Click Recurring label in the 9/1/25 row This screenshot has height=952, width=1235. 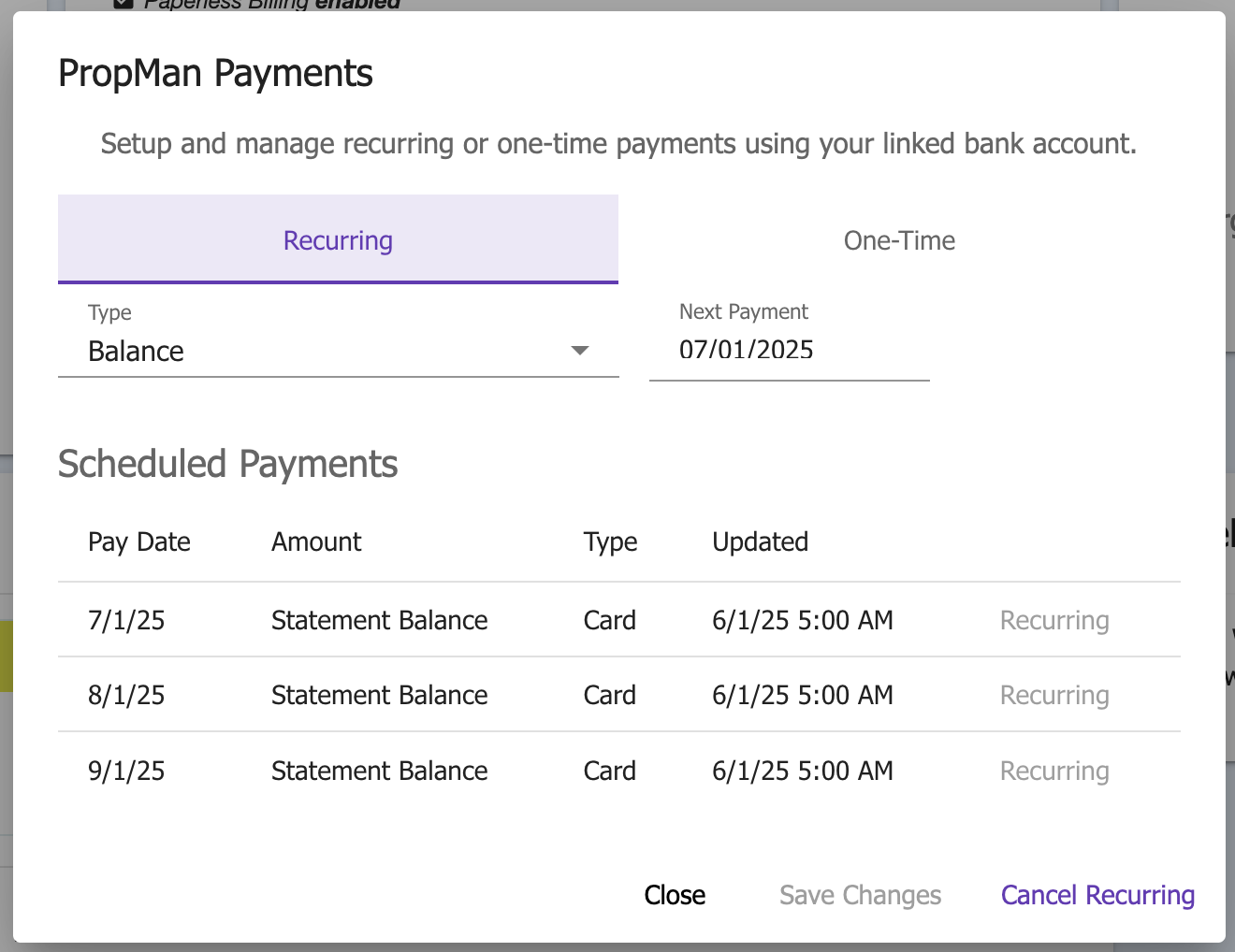(x=1054, y=772)
